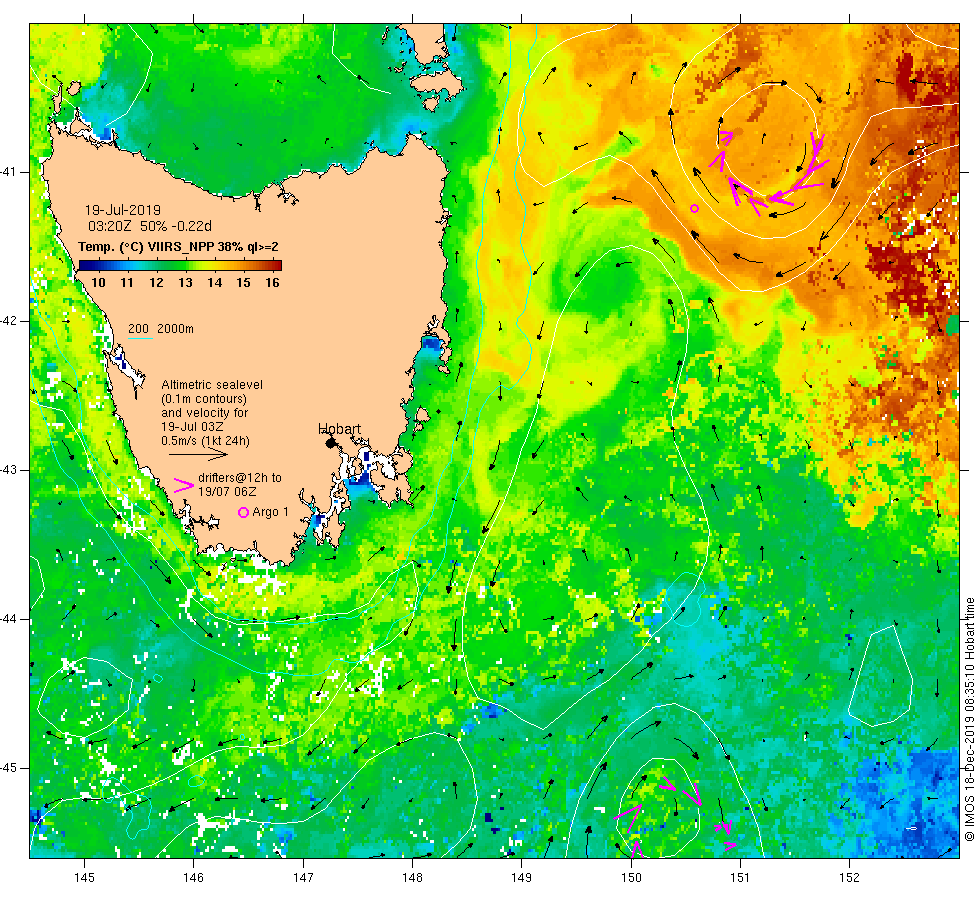
Task: Click the latitude axis label '-44'
Action: click(9, 619)
